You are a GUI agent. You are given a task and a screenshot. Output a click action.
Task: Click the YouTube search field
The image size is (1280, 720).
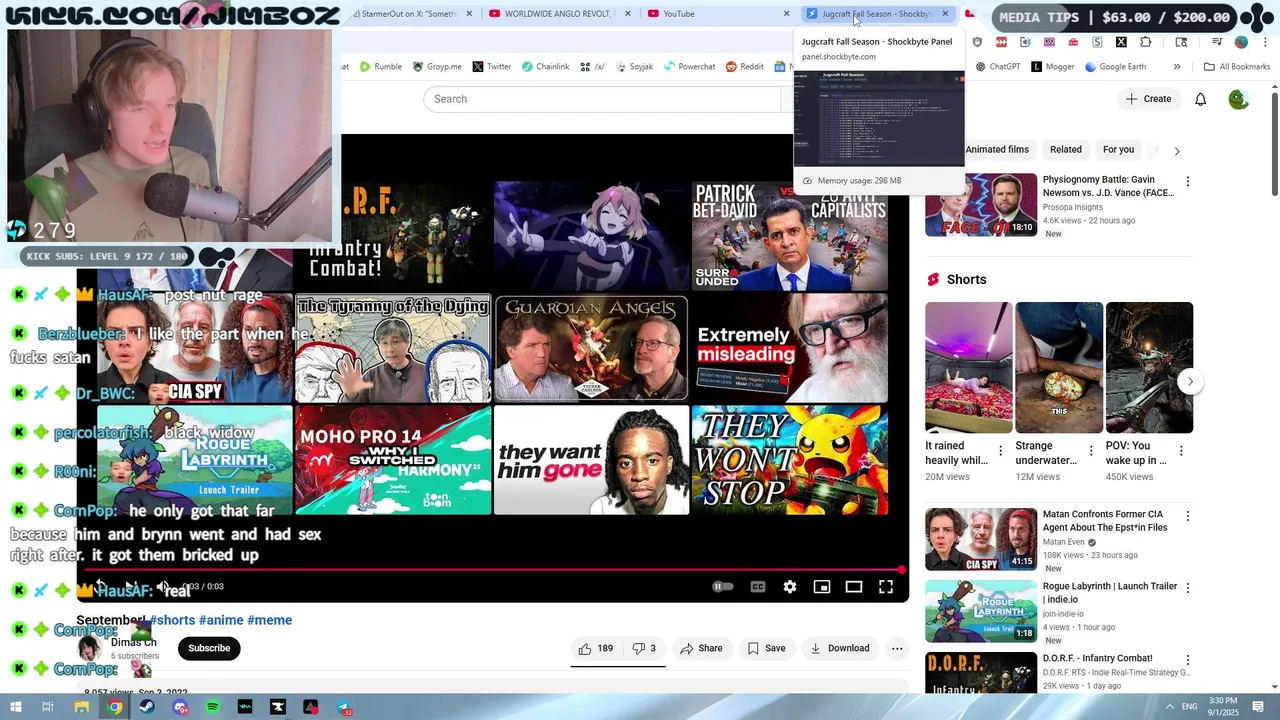(602, 99)
